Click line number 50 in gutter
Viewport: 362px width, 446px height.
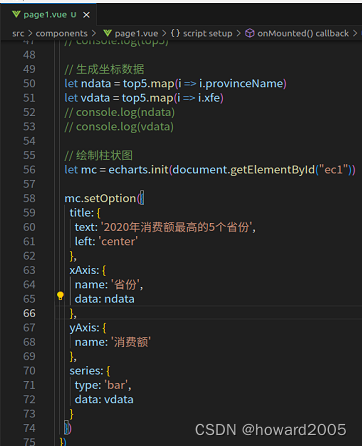29,83
